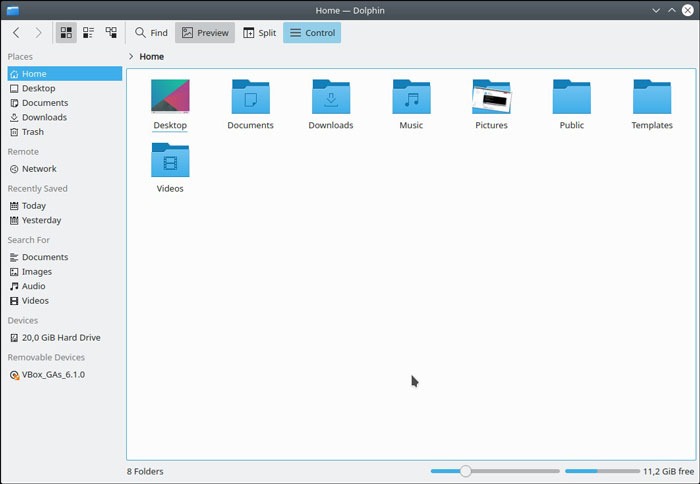Select the Desktop folder icon
The image size is (700, 484).
[170, 96]
